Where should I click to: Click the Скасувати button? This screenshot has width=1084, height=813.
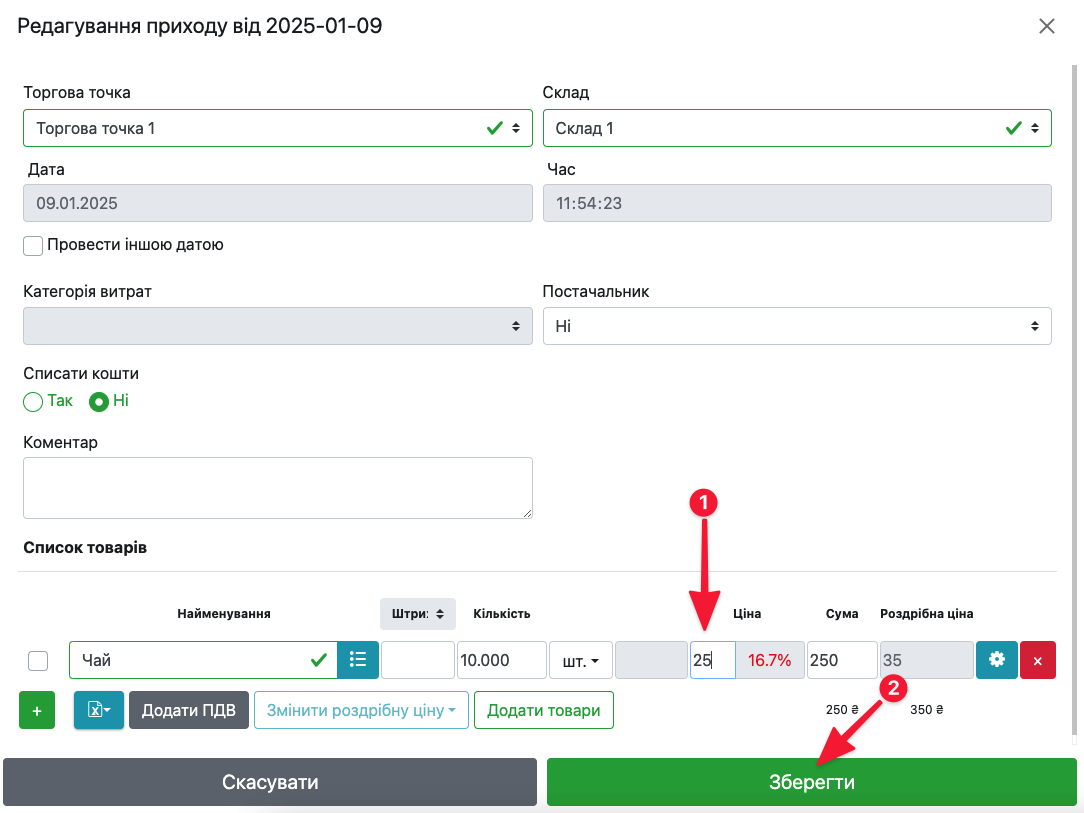270,782
